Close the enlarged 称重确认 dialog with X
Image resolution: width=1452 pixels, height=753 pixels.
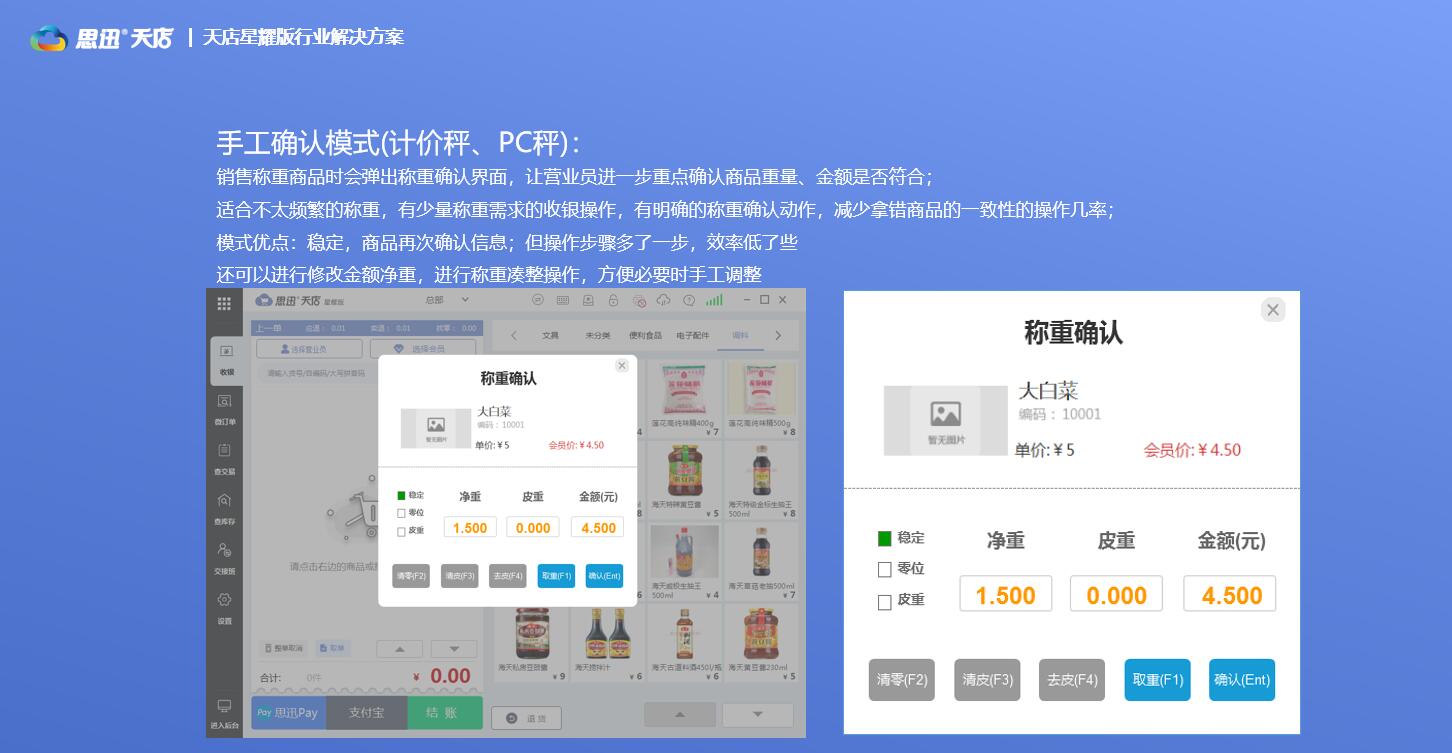(1272, 310)
